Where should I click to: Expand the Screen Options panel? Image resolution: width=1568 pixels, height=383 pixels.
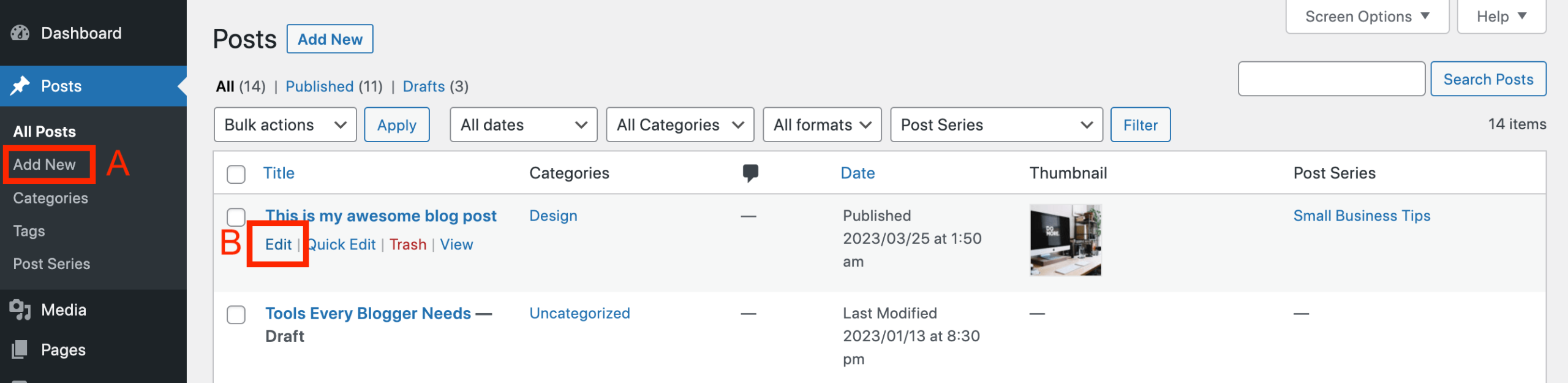point(1366,17)
